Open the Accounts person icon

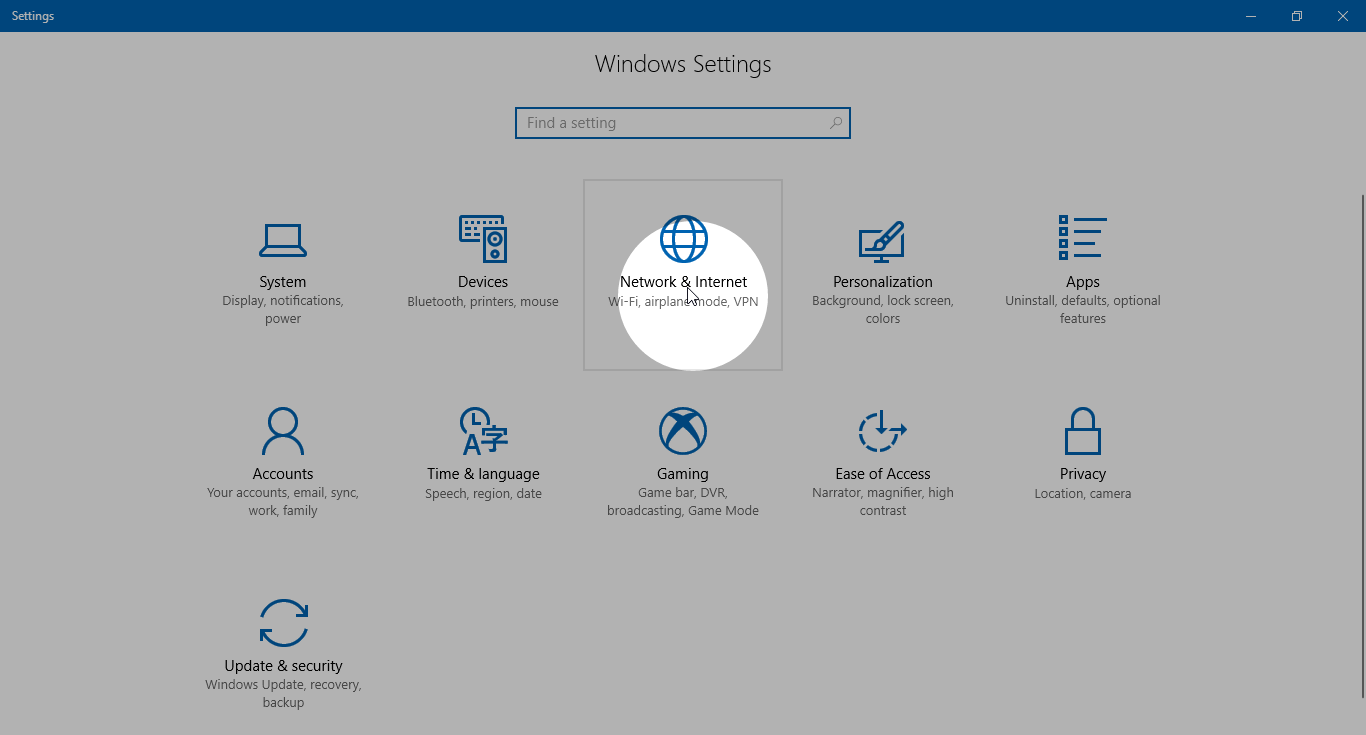click(283, 431)
